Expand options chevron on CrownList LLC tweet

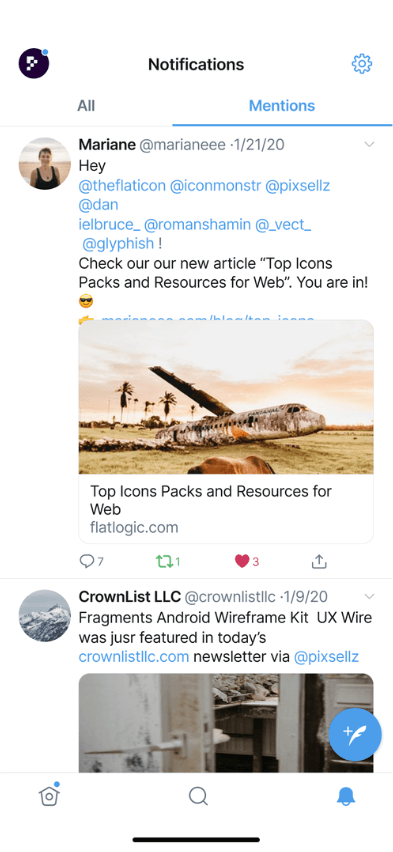pyautogui.click(x=369, y=597)
